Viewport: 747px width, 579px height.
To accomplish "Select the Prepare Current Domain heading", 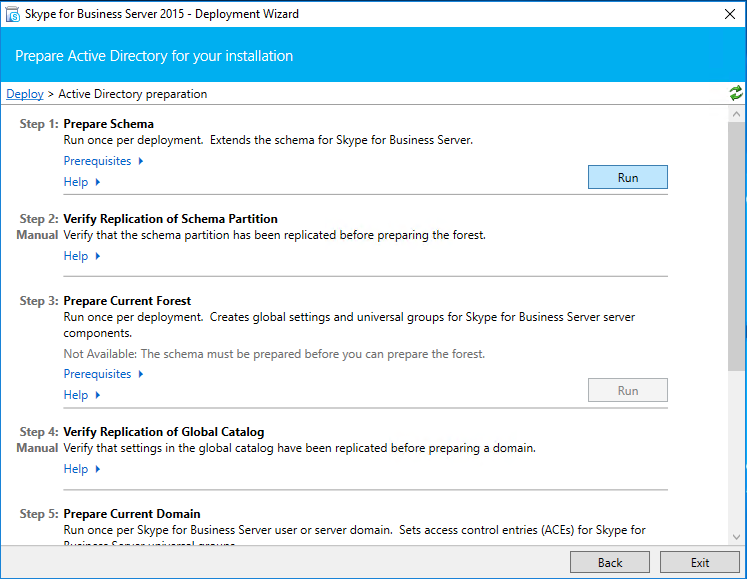I will click(x=131, y=514).
